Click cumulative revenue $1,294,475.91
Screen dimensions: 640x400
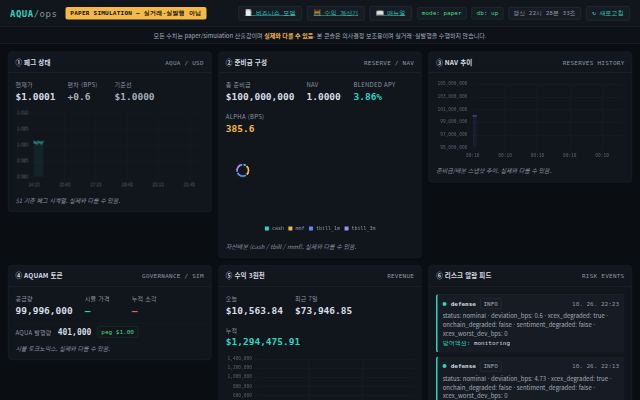(x=263, y=342)
